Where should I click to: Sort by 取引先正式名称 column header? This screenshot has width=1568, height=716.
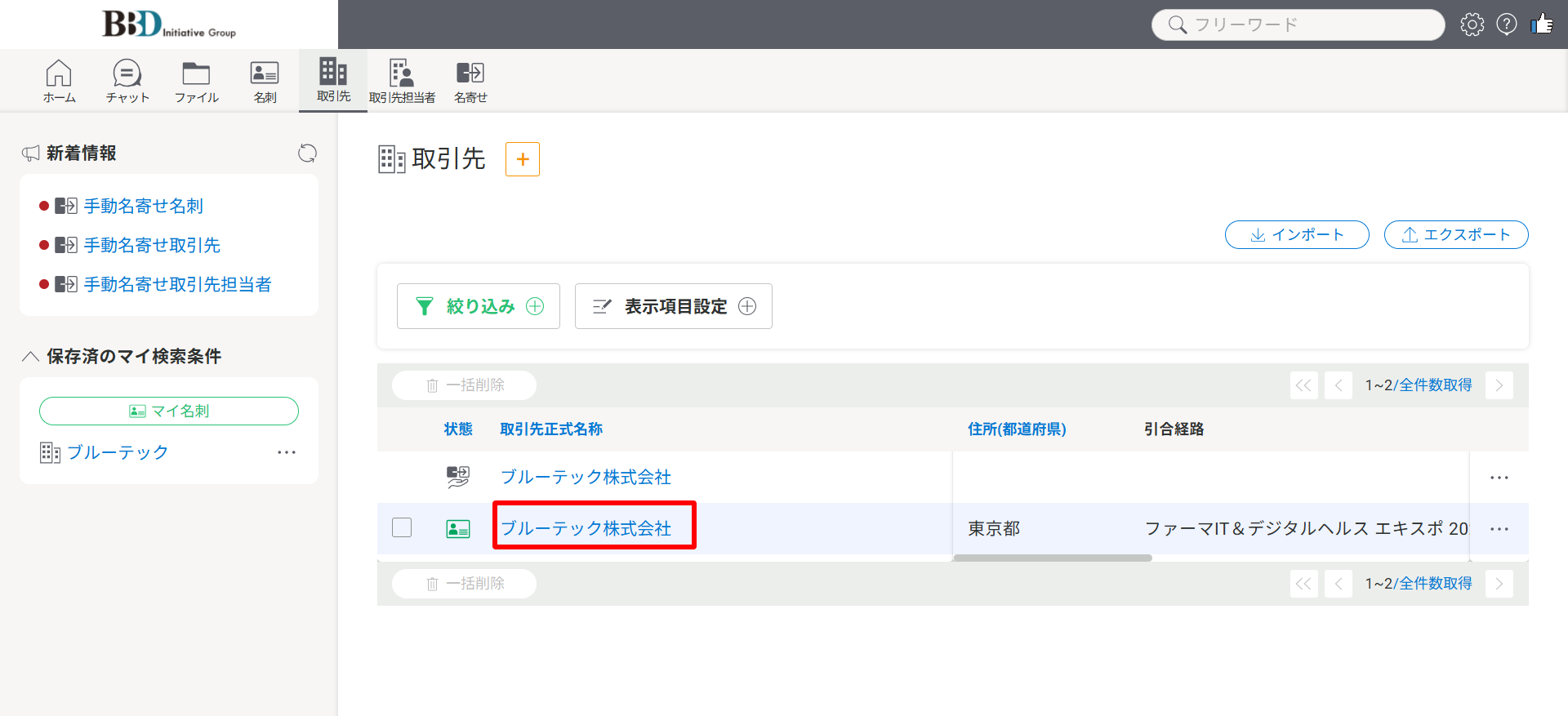tap(551, 429)
